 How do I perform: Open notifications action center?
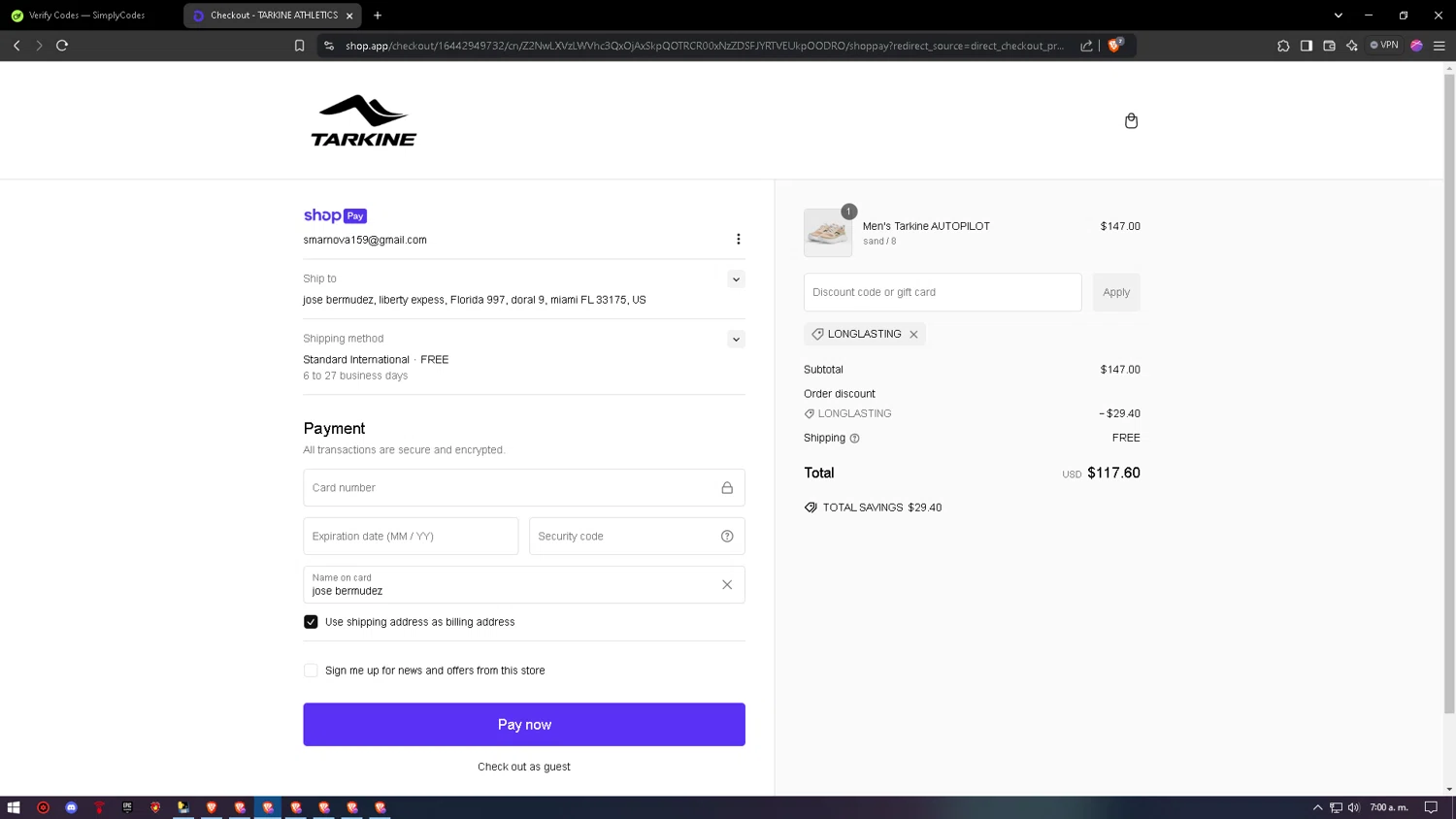1431,807
